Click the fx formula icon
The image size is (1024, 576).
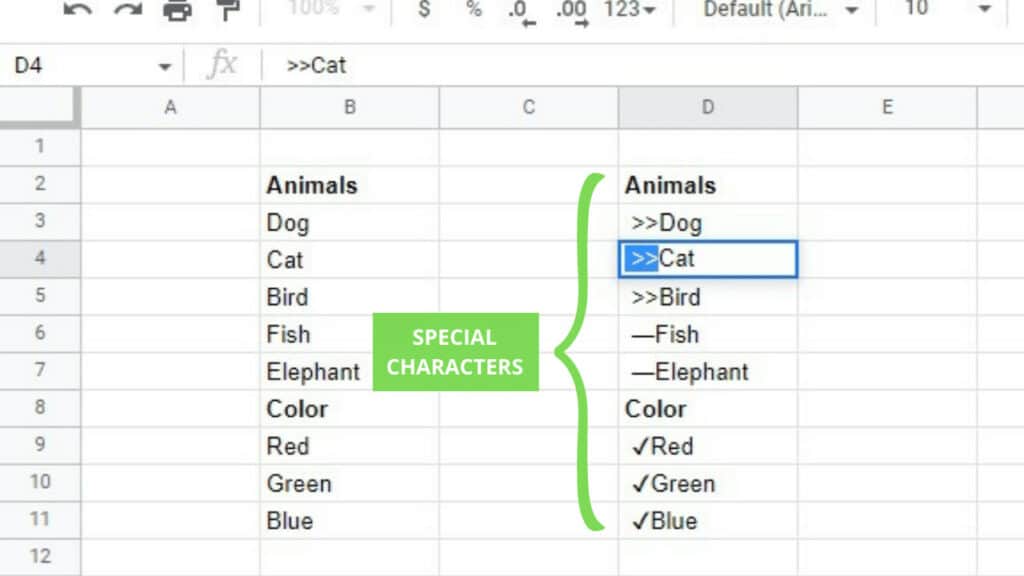click(222, 65)
